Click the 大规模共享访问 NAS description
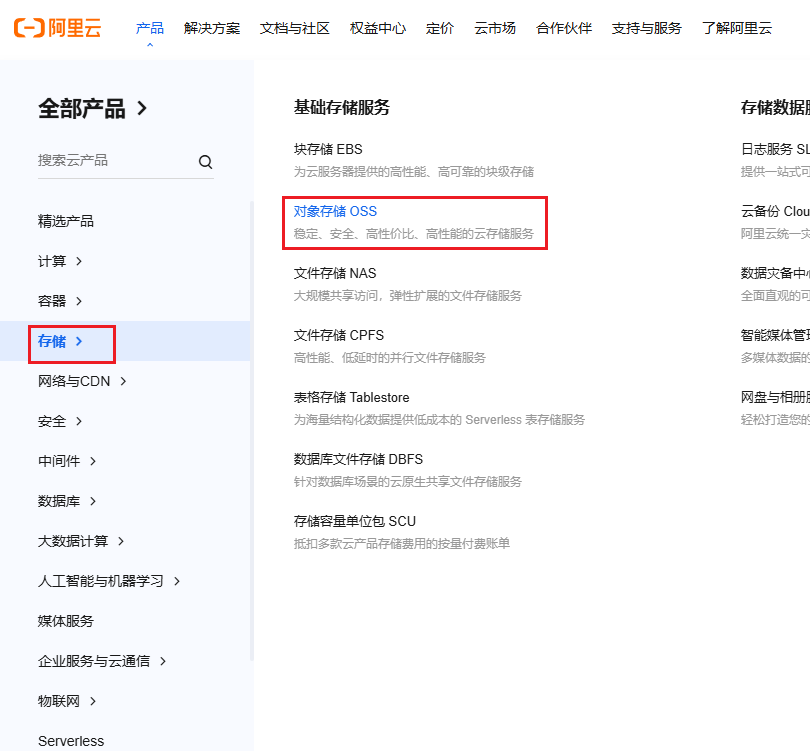The image size is (810, 751). 408,295
